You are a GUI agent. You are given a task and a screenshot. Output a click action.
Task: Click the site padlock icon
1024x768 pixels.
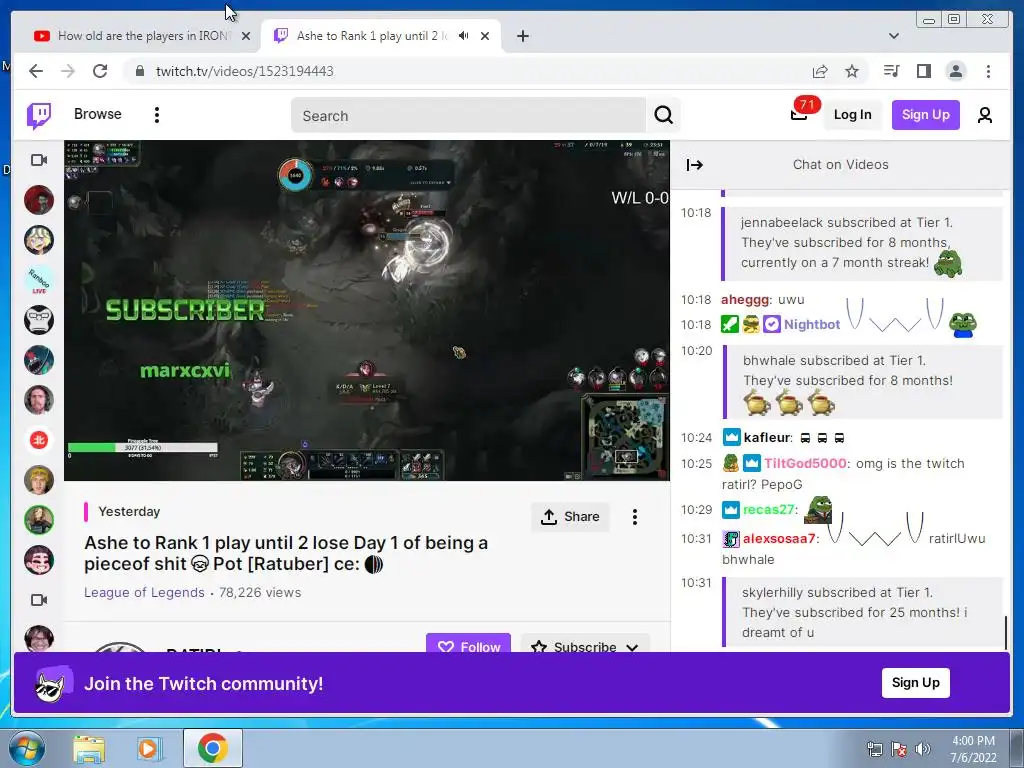(140, 71)
